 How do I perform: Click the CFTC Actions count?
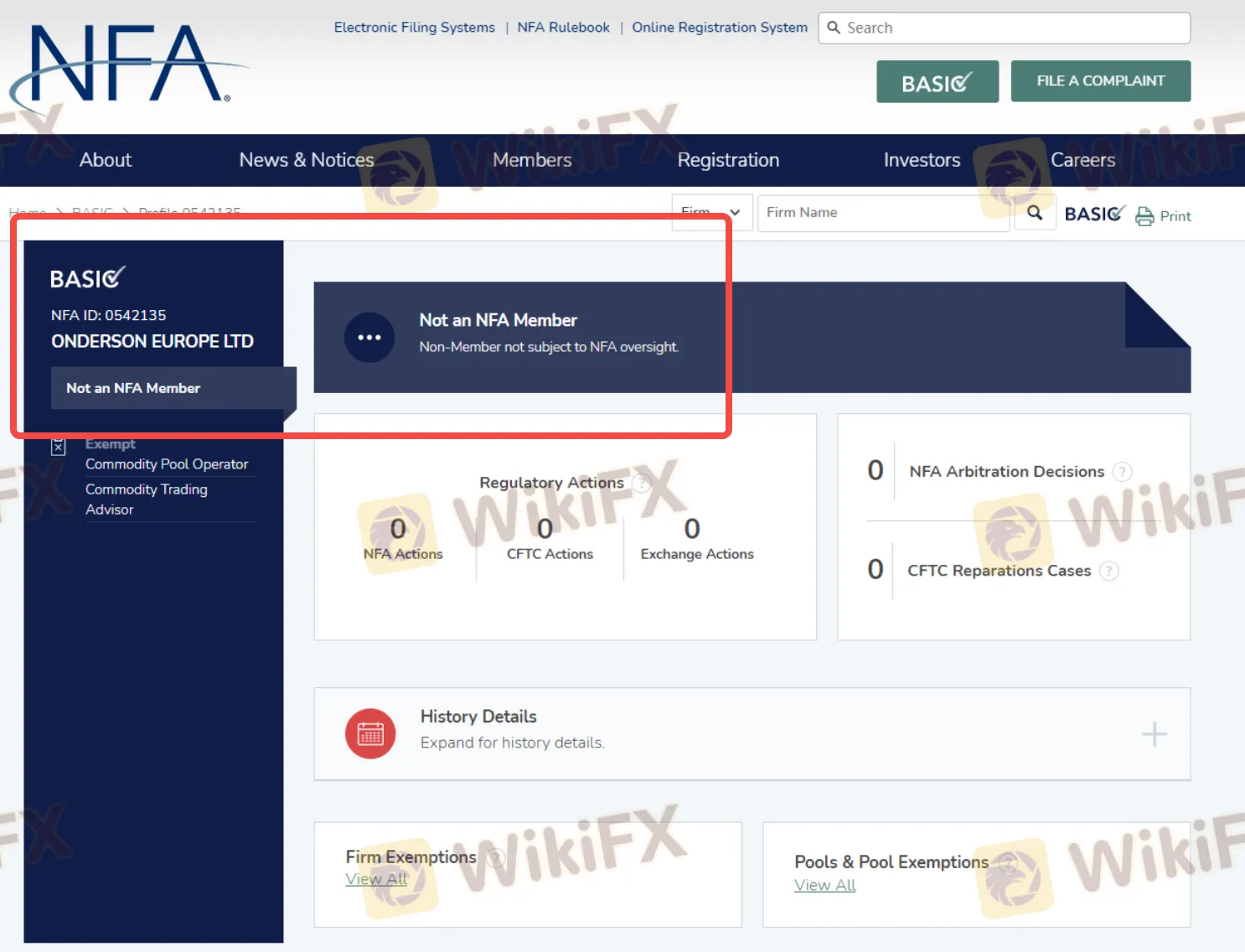pos(545,529)
